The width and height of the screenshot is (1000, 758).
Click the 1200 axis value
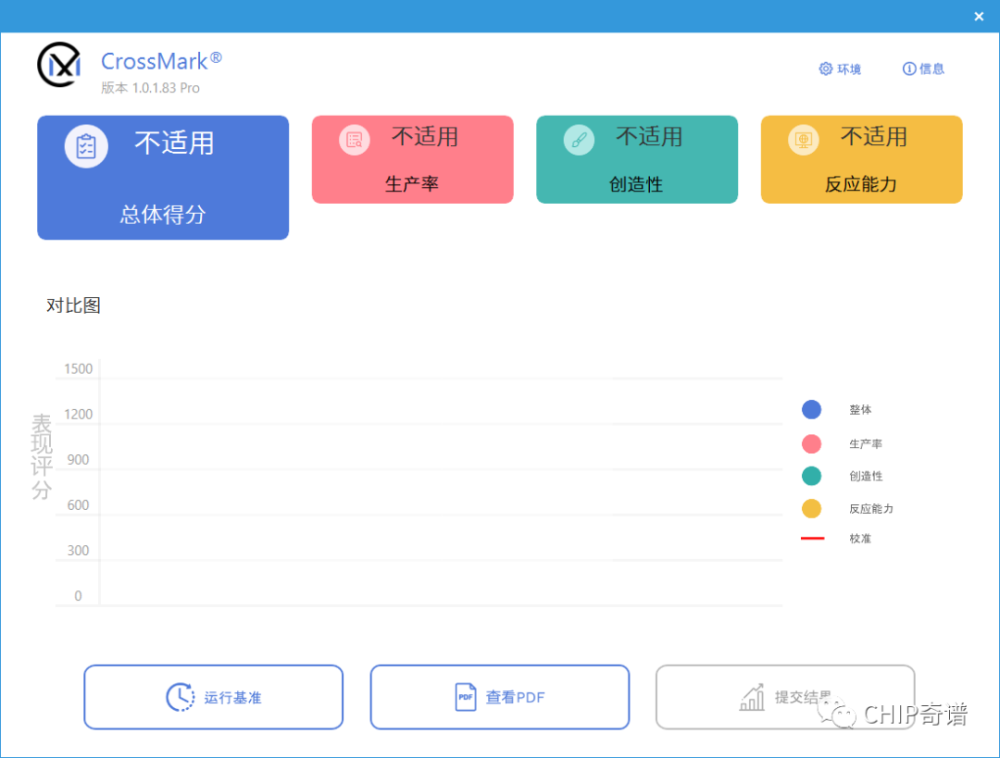(78, 414)
